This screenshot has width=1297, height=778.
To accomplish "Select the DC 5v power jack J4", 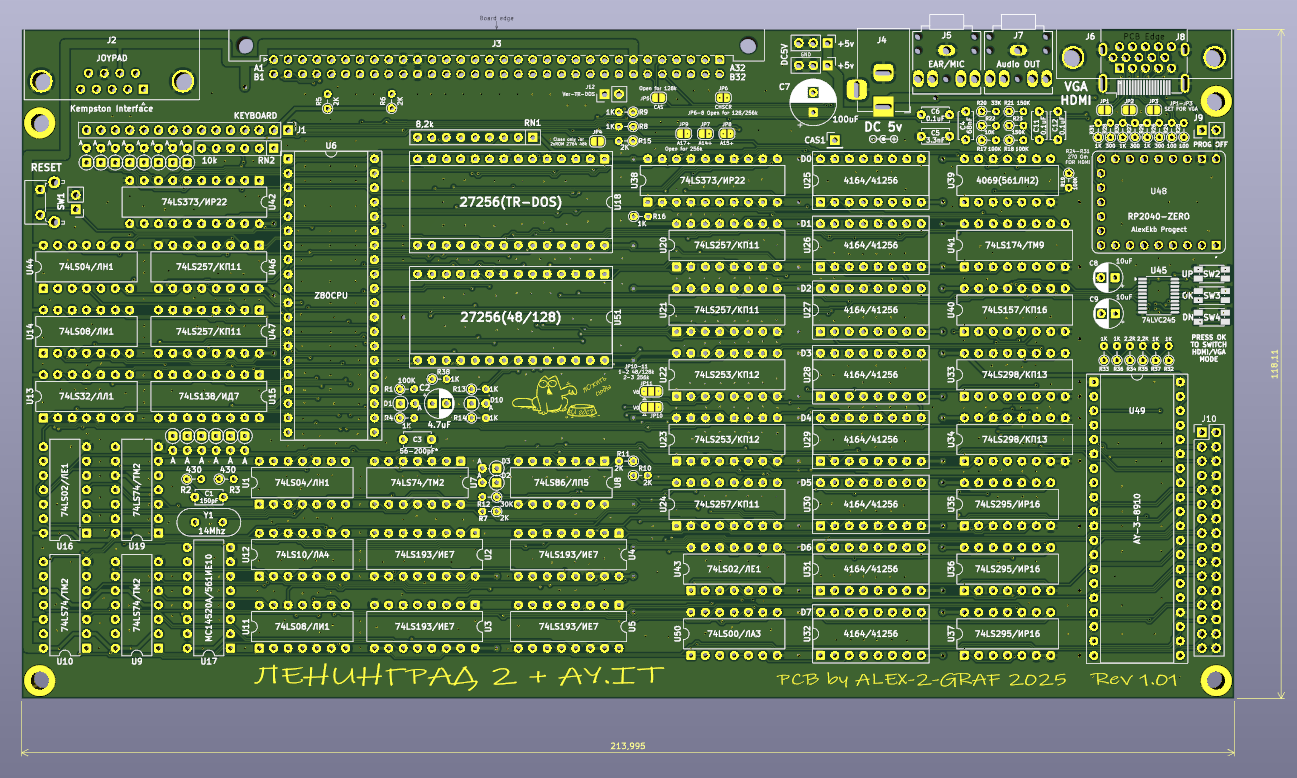I will (x=881, y=88).
